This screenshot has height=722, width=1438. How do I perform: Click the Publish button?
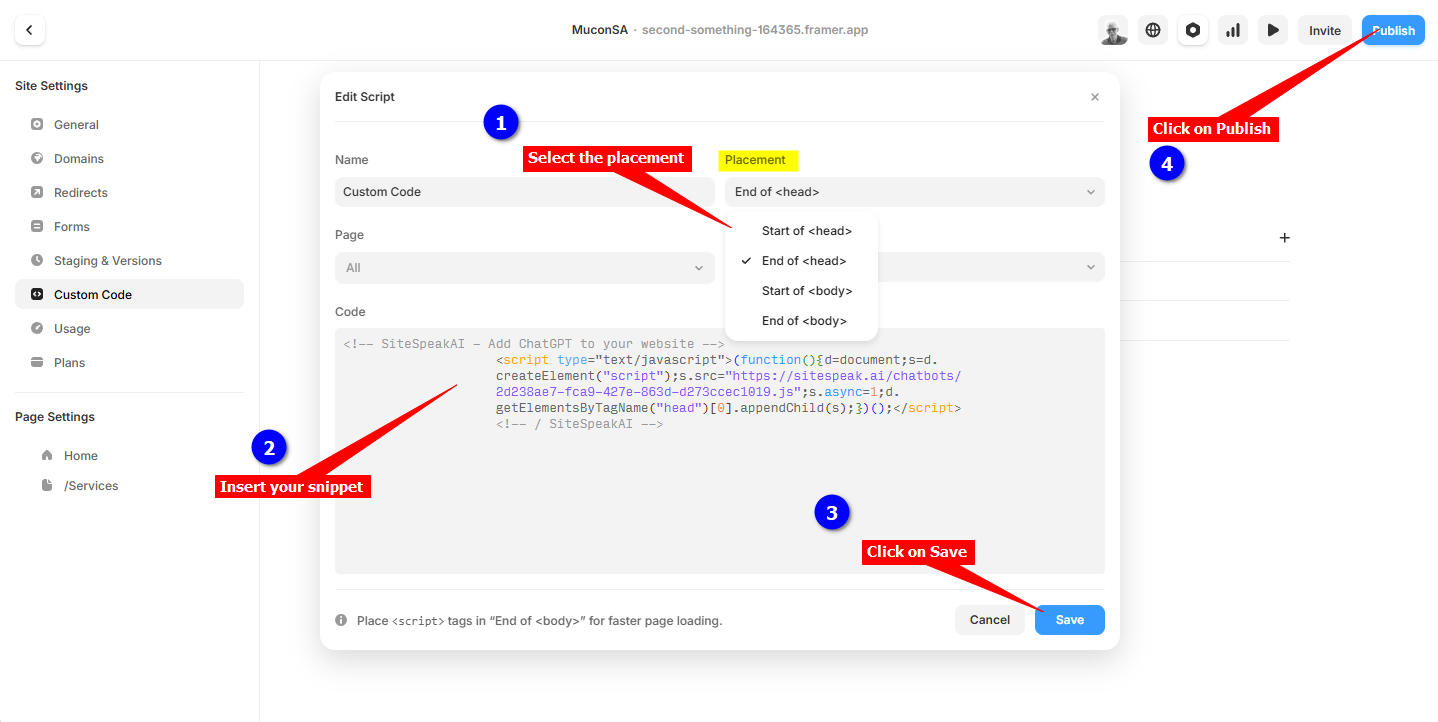(x=1393, y=30)
